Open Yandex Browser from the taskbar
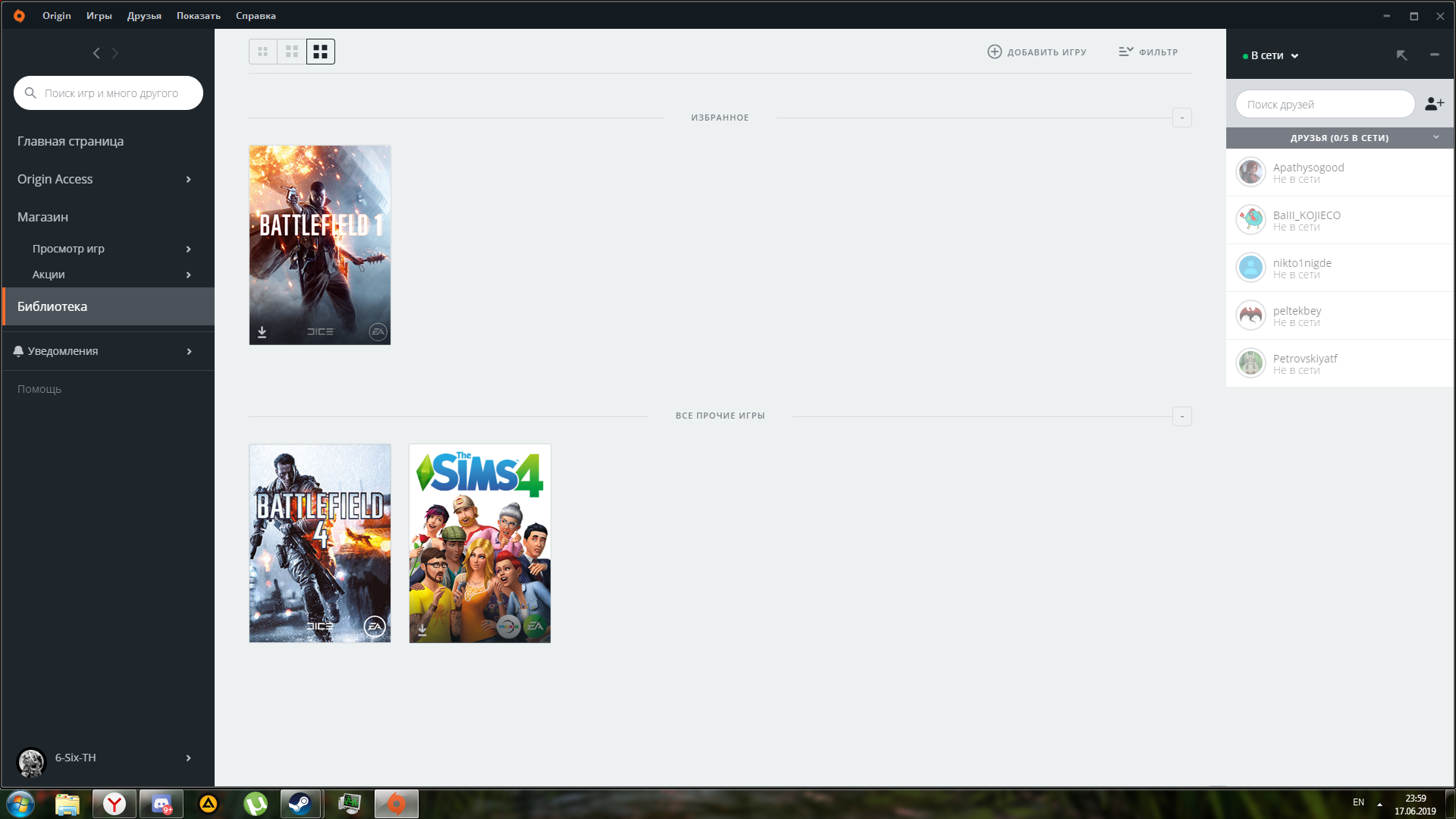Image resolution: width=1456 pixels, height=819 pixels. click(x=115, y=804)
